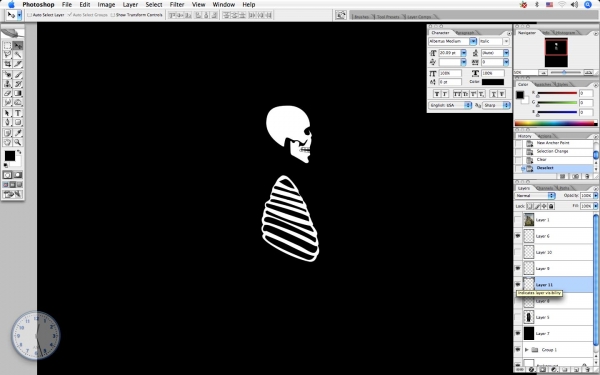Select the Hand tool
Image resolution: width=600 pixels, height=375 pixels.
(7, 142)
